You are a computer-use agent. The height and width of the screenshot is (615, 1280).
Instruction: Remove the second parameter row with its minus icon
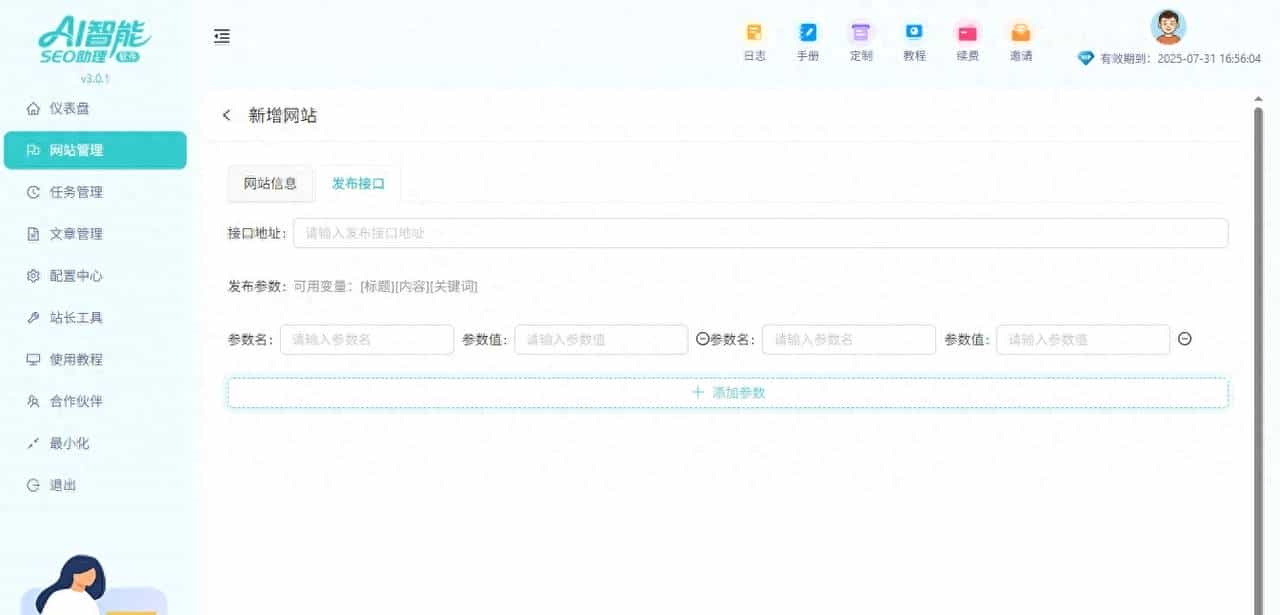[1184, 339]
